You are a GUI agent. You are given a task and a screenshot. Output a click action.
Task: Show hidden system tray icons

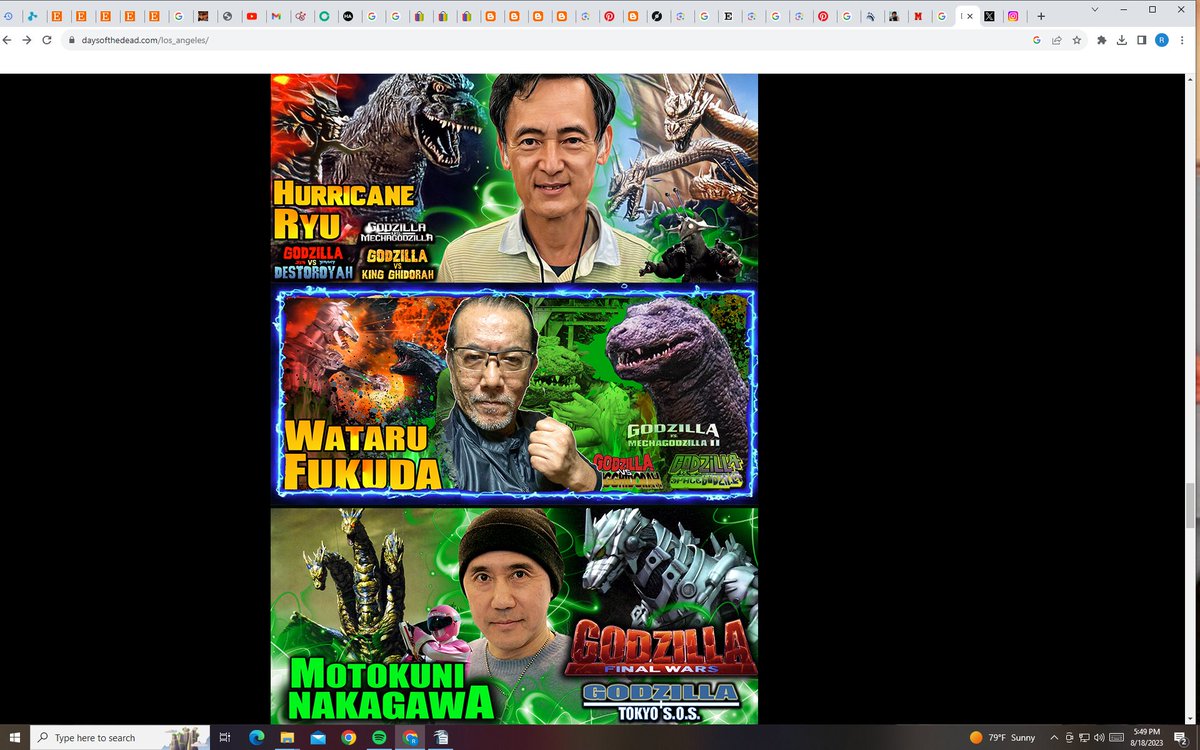(x=1055, y=738)
